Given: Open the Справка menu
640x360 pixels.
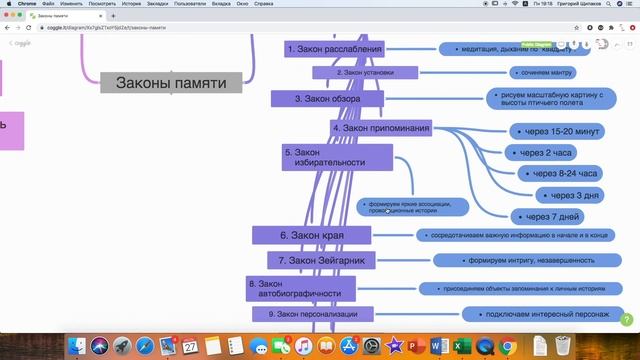Looking at the screenshot, I should tap(264, 4).
